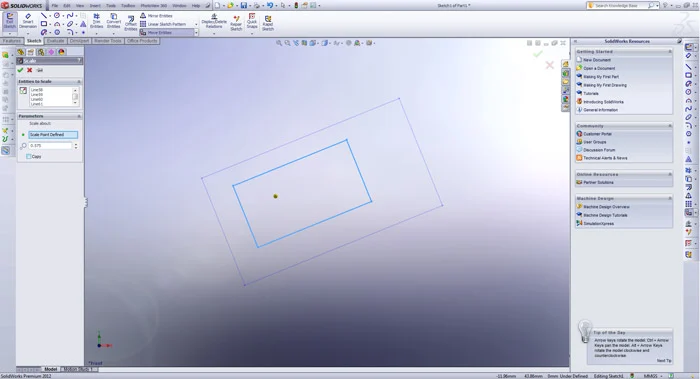Click Next Tip in Tip of the Day
The image size is (700, 379).
(x=664, y=361)
